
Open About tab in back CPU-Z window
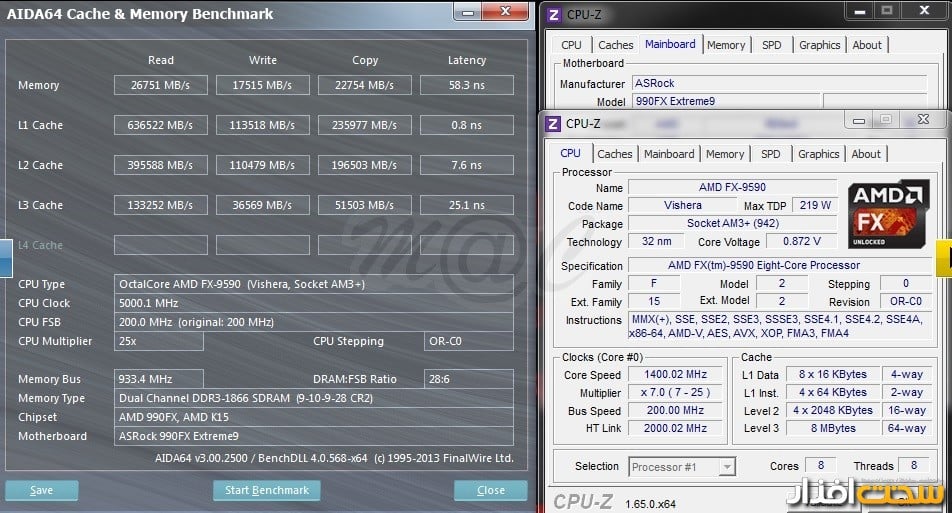click(867, 45)
